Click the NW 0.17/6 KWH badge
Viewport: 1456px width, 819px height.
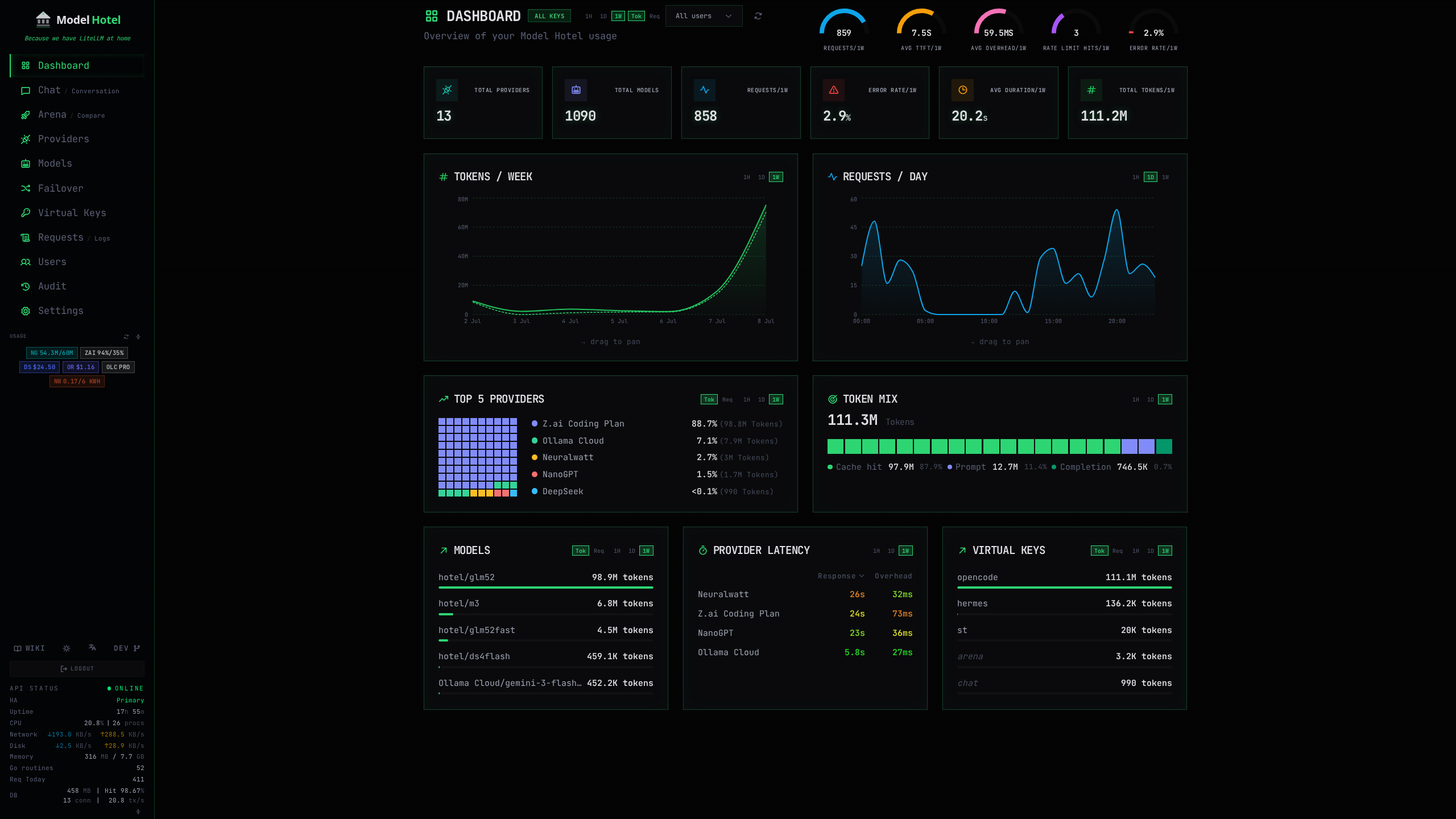pos(77,381)
